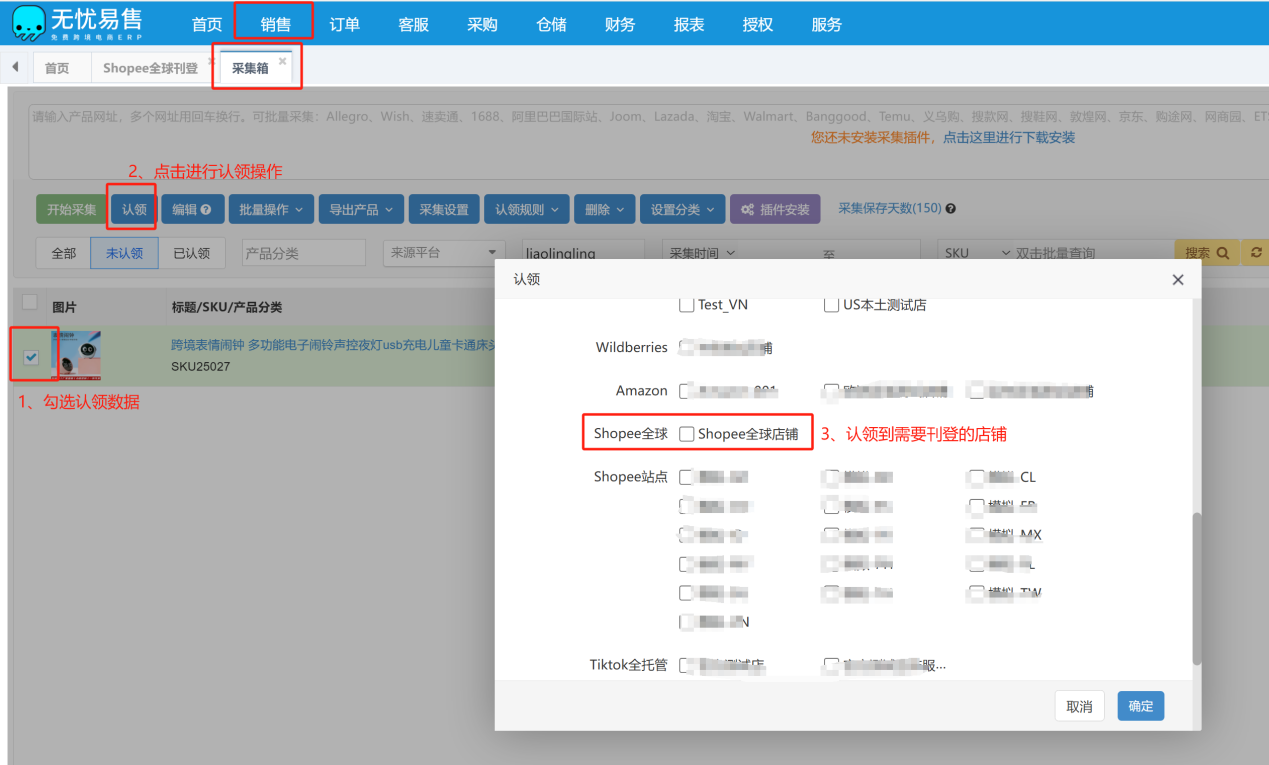Viewport: 1269px width, 765px height.
Task: Open the 来源平台 dropdown
Action: click(444, 253)
